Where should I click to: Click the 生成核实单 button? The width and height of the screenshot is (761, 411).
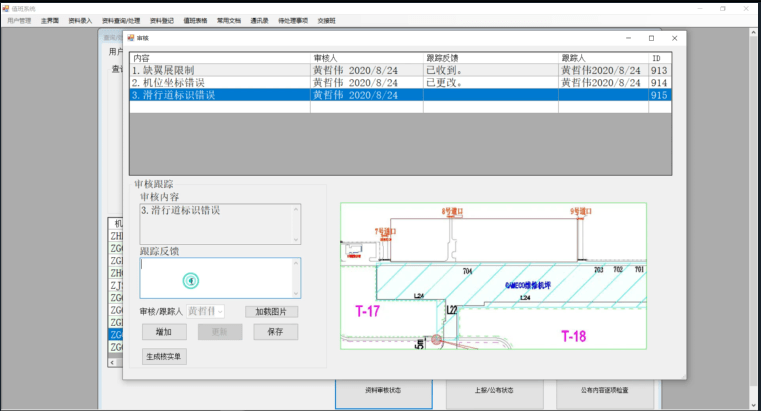(x=164, y=357)
